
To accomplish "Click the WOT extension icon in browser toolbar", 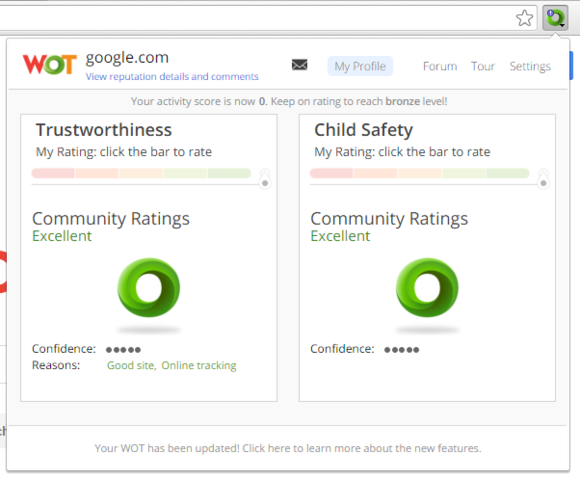I will coord(555,18).
